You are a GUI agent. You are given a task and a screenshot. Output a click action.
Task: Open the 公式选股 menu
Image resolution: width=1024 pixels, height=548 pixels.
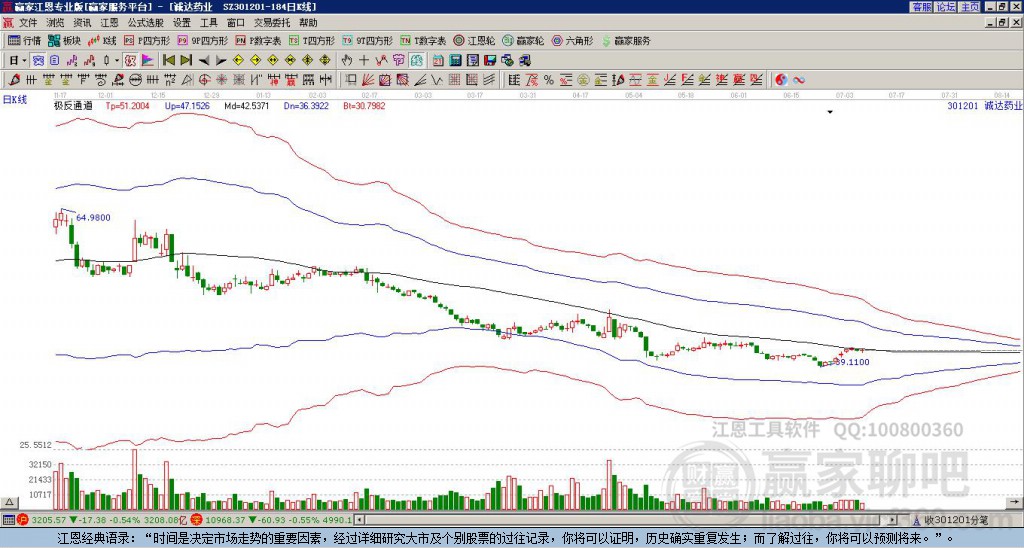[x=146, y=23]
